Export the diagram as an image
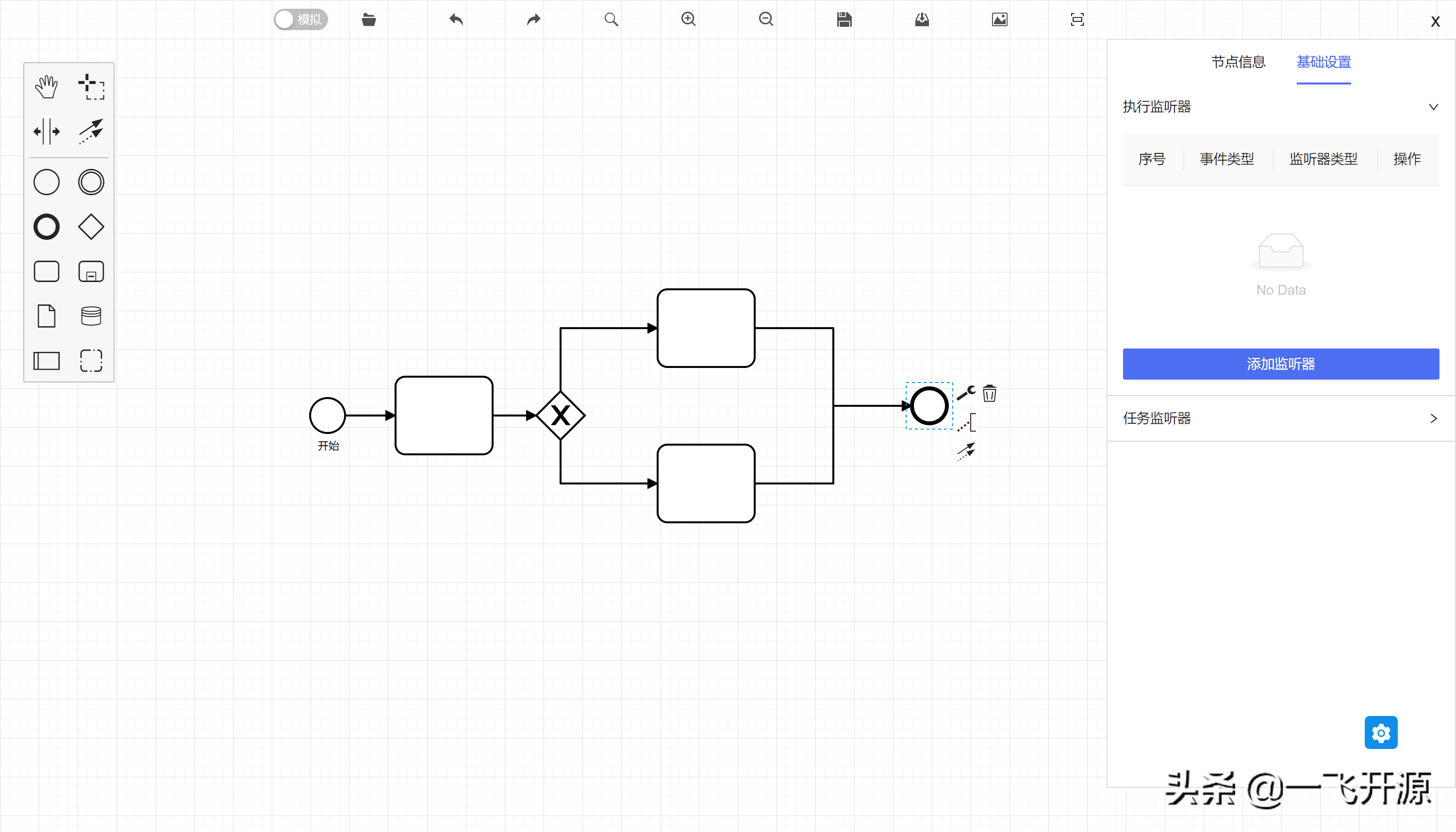 [x=1000, y=19]
